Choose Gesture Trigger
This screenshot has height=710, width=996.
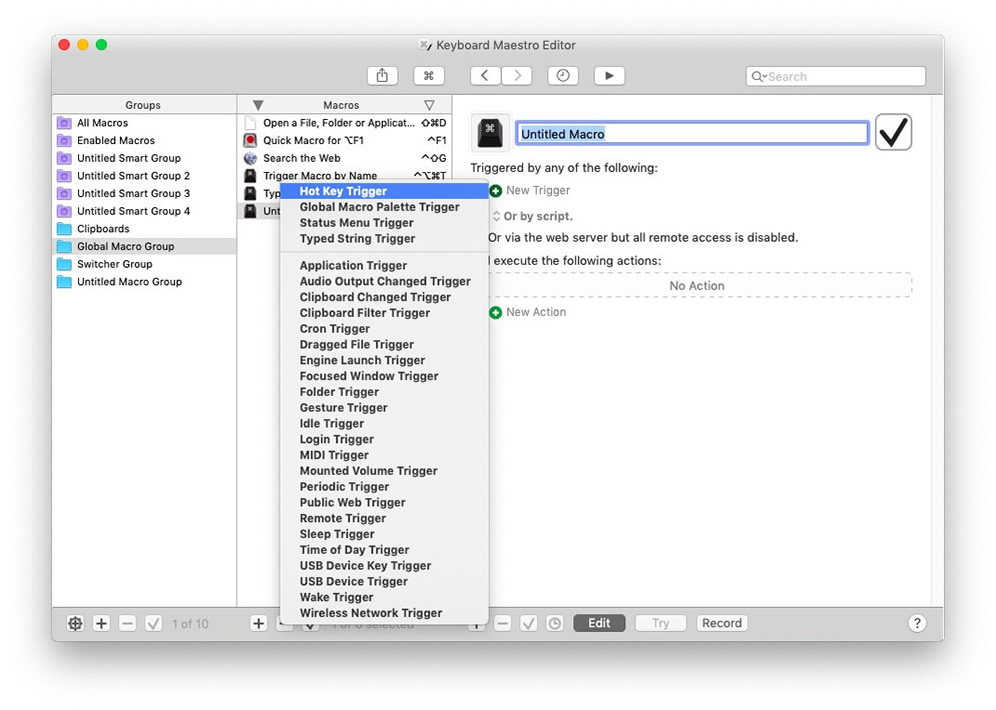(384, 408)
